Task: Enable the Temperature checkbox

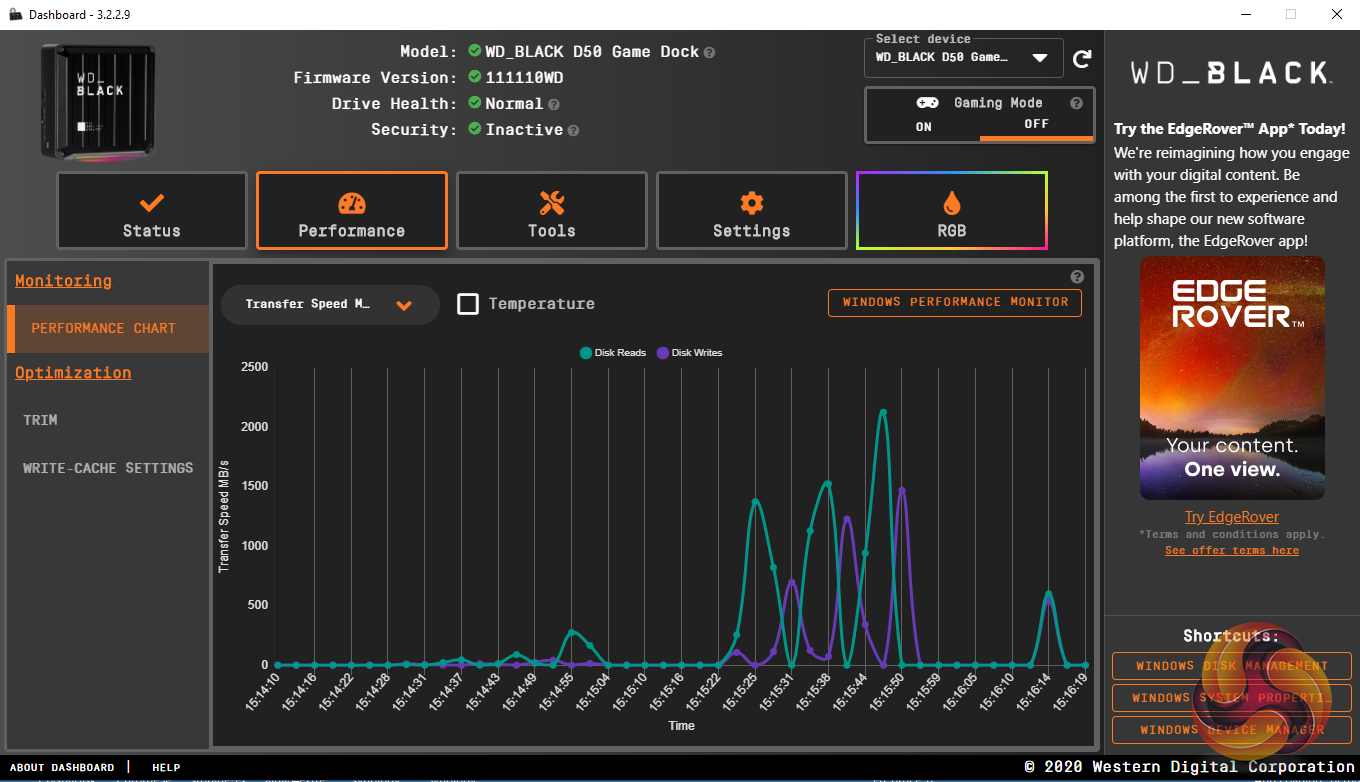Action: pos(468,304)
